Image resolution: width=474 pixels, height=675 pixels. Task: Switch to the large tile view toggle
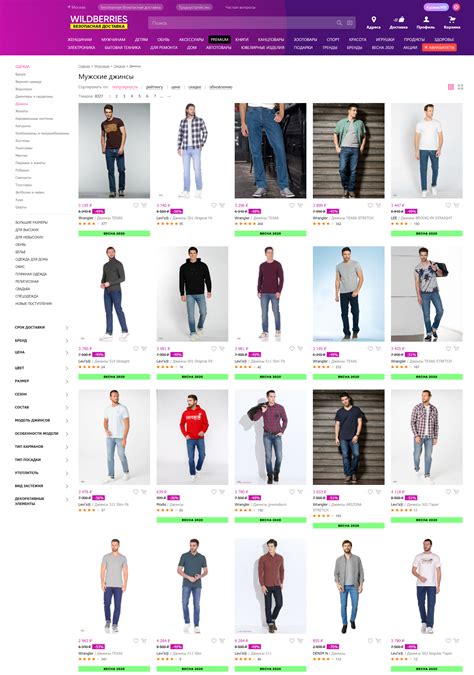tap(451, 87)
